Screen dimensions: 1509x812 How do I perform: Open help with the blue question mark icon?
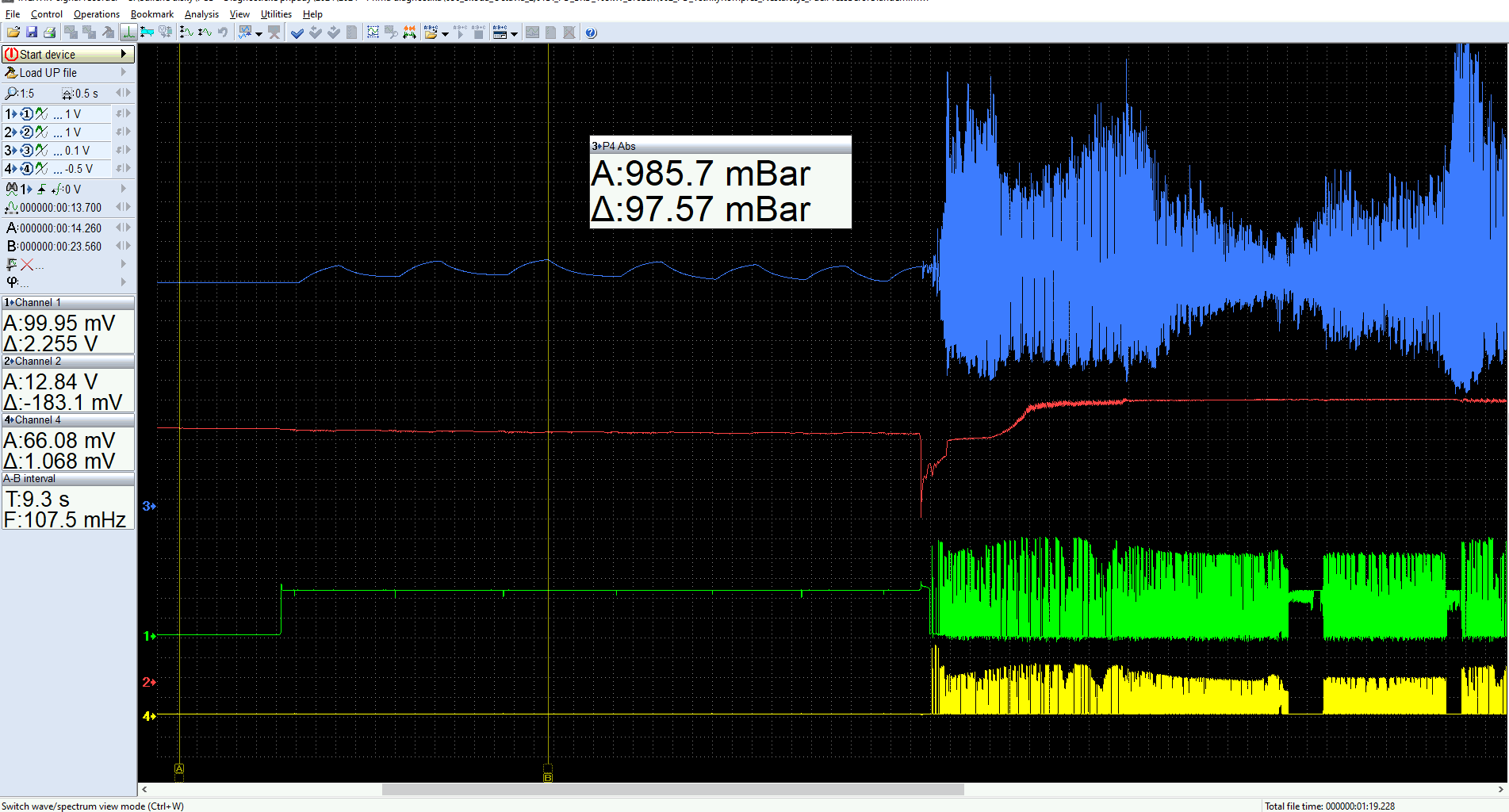[x=591, y=33]
